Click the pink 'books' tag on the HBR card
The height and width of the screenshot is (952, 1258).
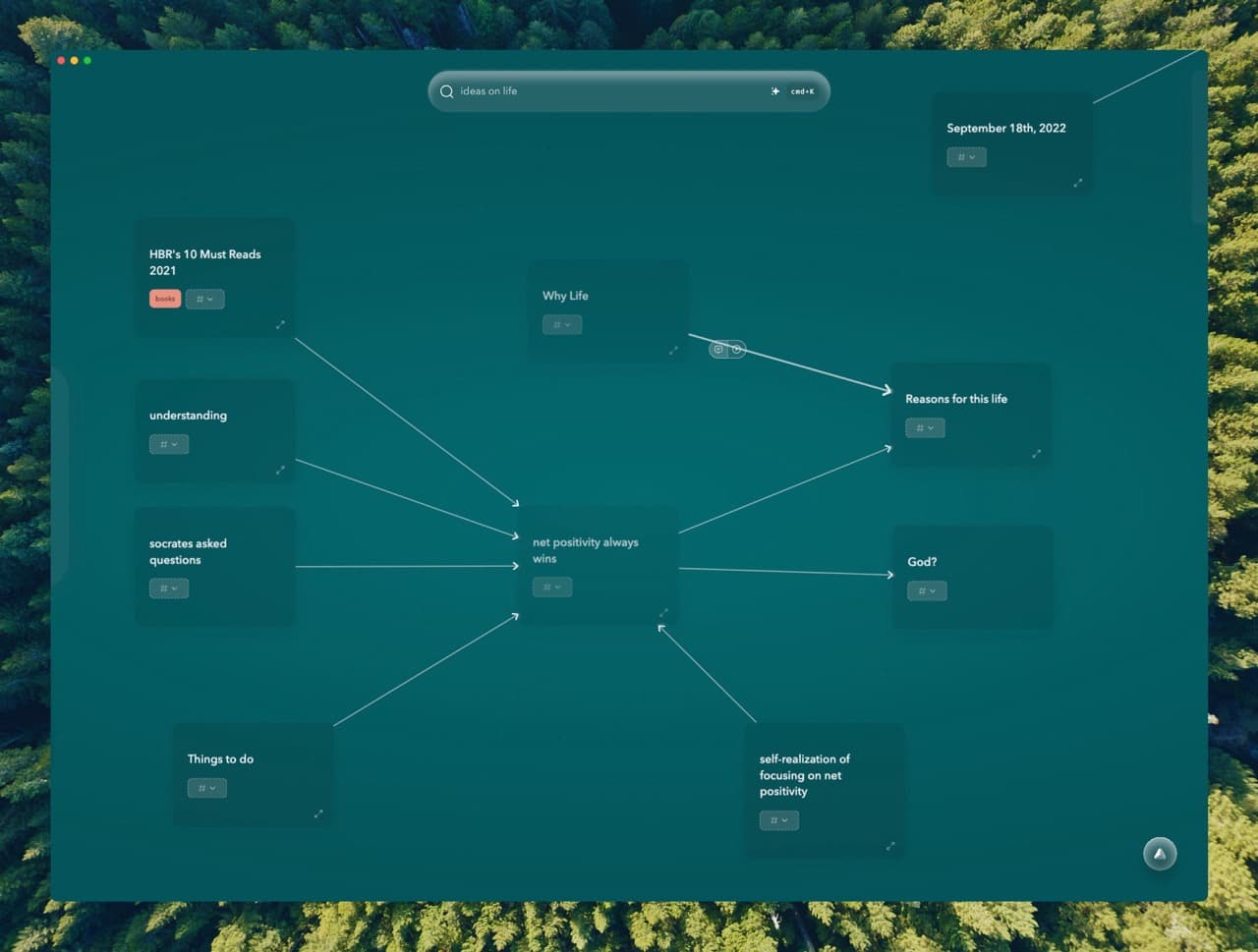(164, 298)
